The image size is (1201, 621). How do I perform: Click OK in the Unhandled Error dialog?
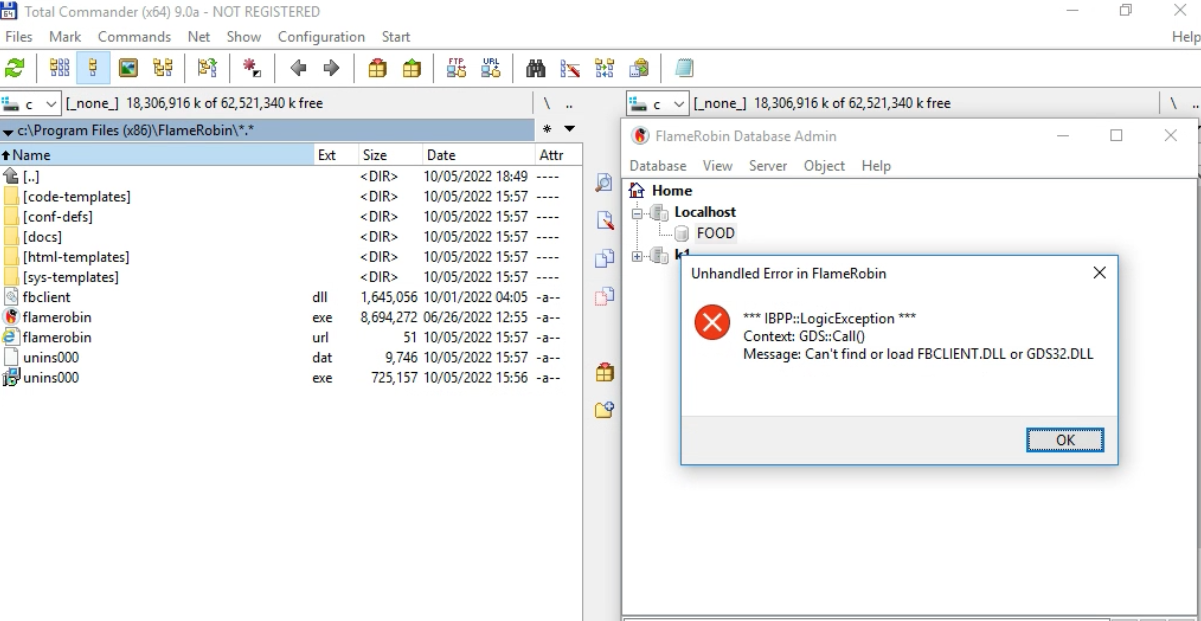pos(1065,440)
